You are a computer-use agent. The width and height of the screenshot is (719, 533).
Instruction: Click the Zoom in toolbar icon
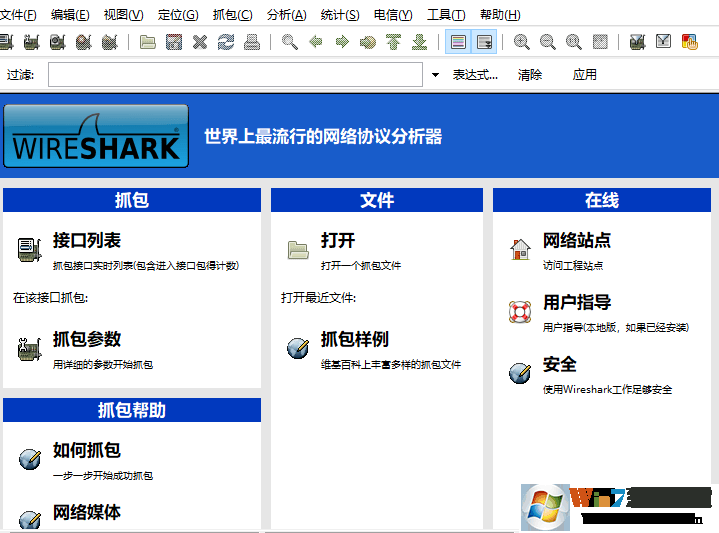[522, 42]
